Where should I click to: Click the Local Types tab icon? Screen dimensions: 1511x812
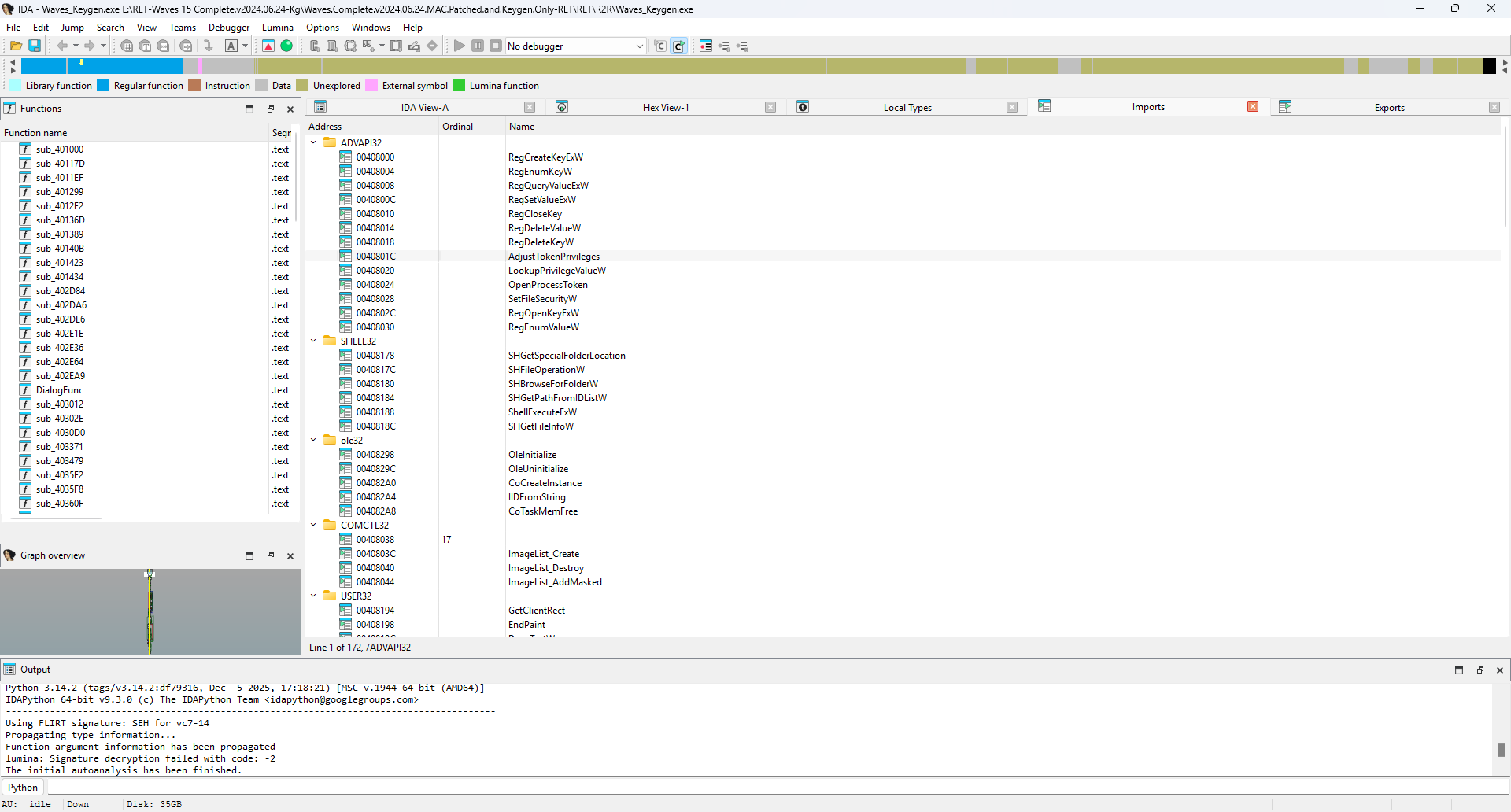coord(803,107)
